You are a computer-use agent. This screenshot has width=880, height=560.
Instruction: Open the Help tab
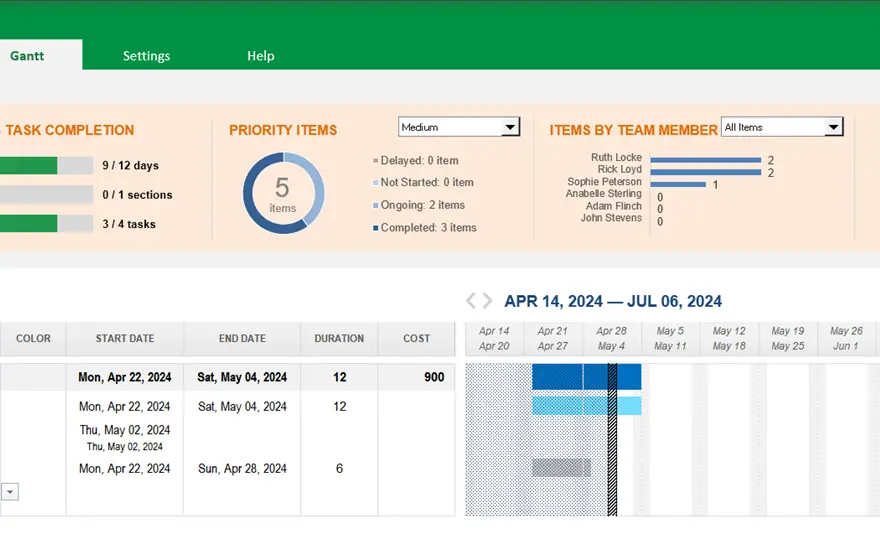click(x=260, y=56)
